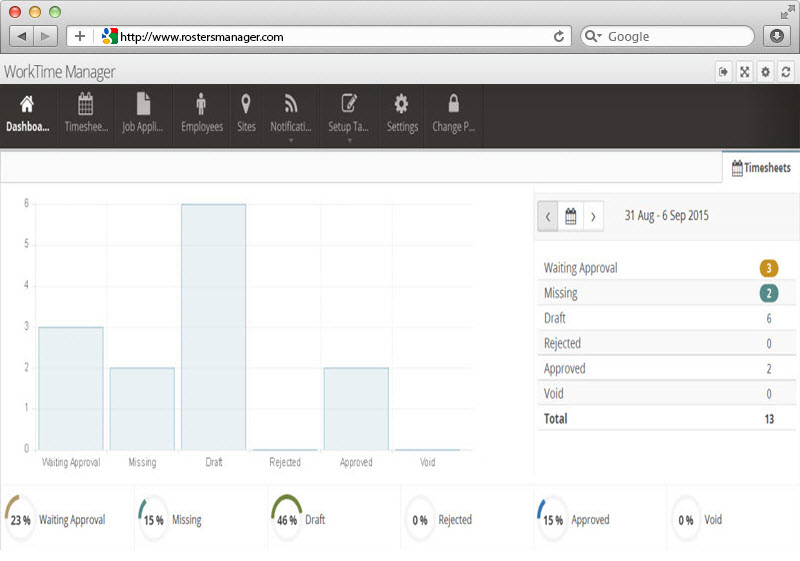Open the Employees person icon
800x561 pixels.
point(201,104)
